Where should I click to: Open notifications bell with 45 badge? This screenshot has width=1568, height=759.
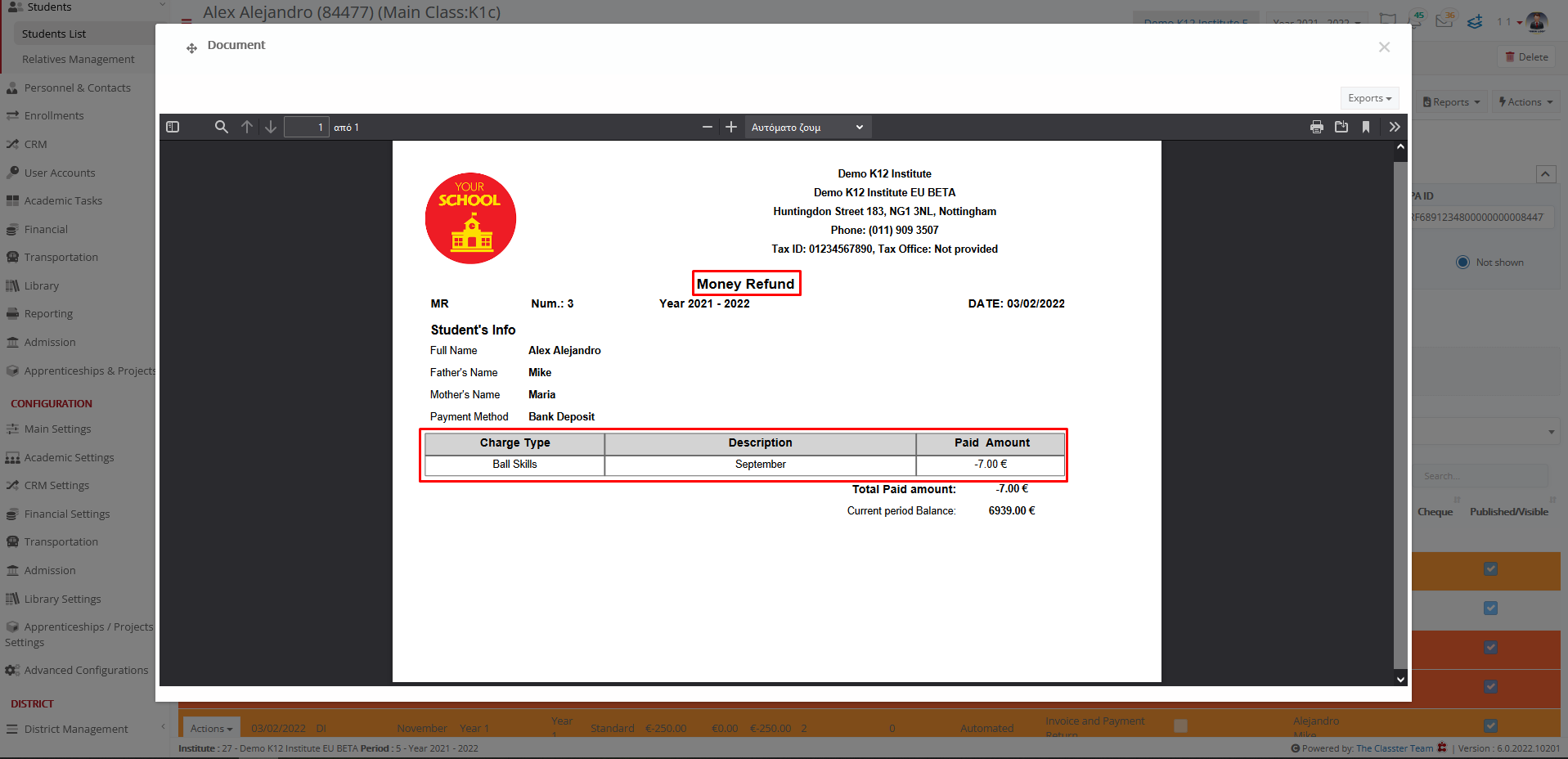pyautogui.click(x=1416, y=20)
